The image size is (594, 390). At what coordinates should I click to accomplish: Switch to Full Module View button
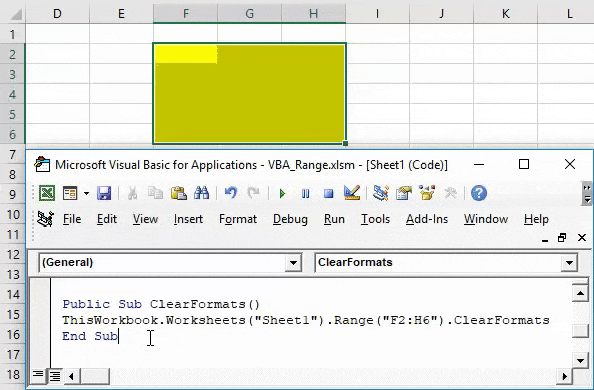(x=55, y=376)
